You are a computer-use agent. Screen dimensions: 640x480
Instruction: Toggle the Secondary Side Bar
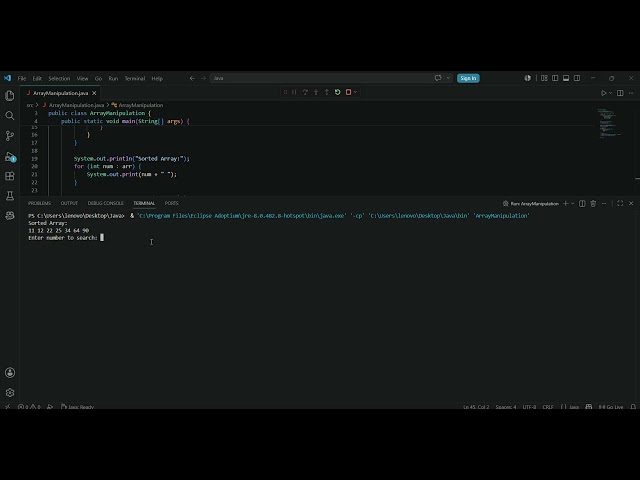577,78
